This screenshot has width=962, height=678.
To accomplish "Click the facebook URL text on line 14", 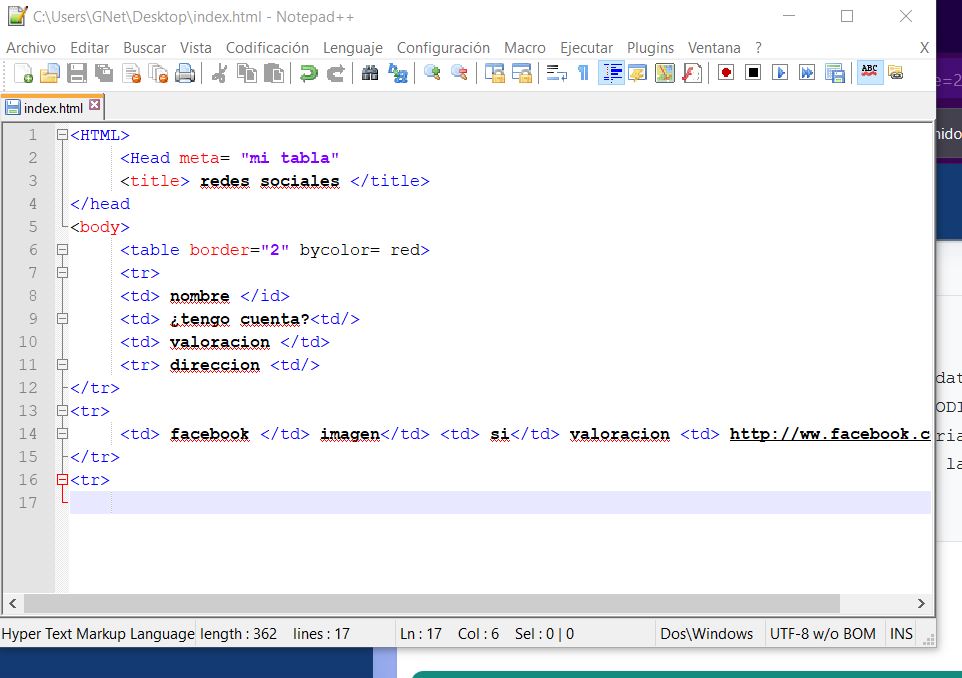I will pyautogui.click(x=829, y=434).
